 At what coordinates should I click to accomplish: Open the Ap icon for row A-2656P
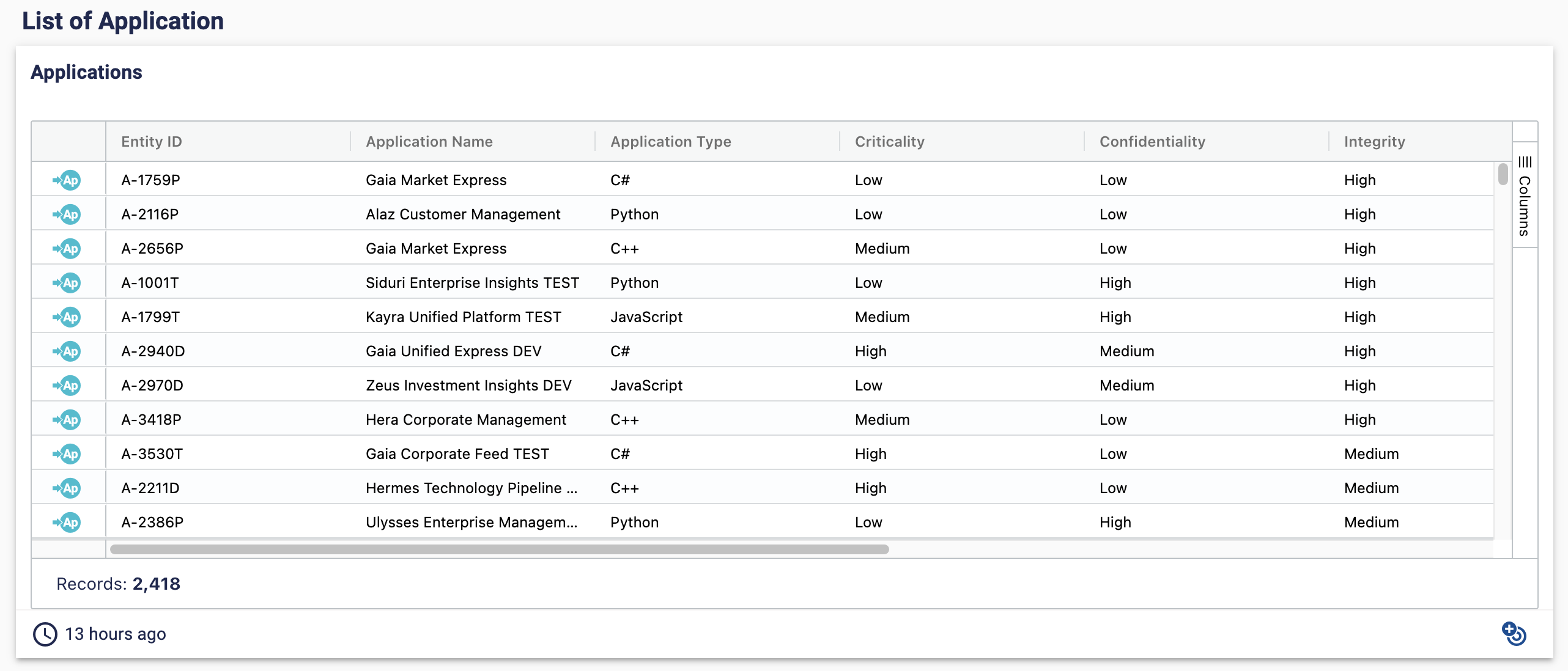[67, 249]
